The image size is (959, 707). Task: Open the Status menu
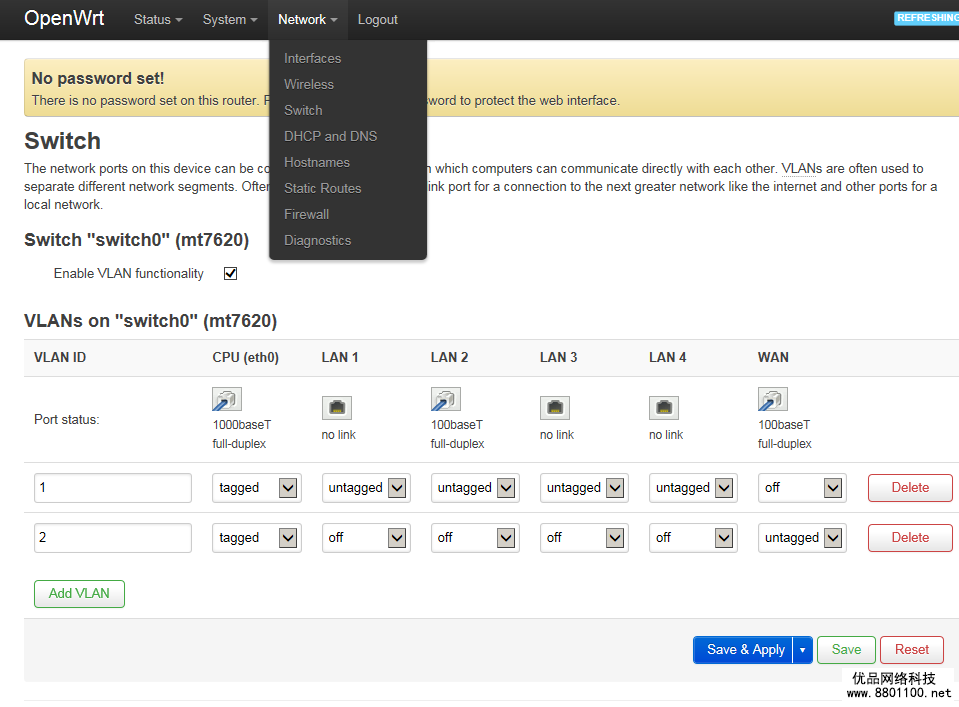[x=158, y=20]
